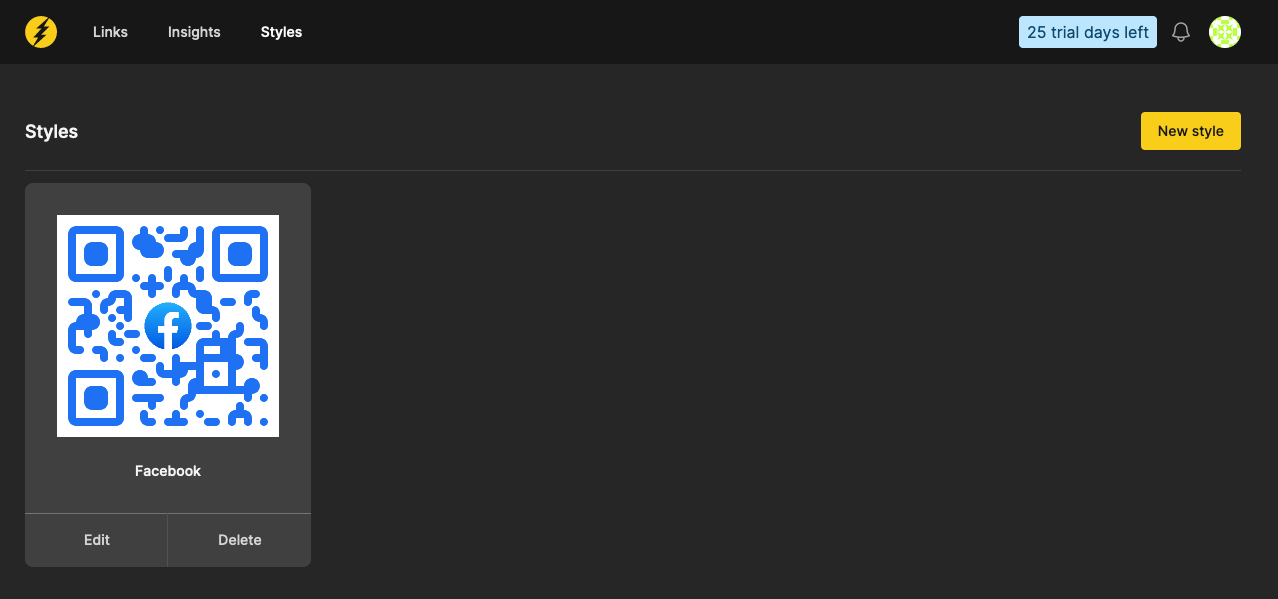Open the user avatar menu
This screenshot has height=599, width=1278.
[1225, 32]
